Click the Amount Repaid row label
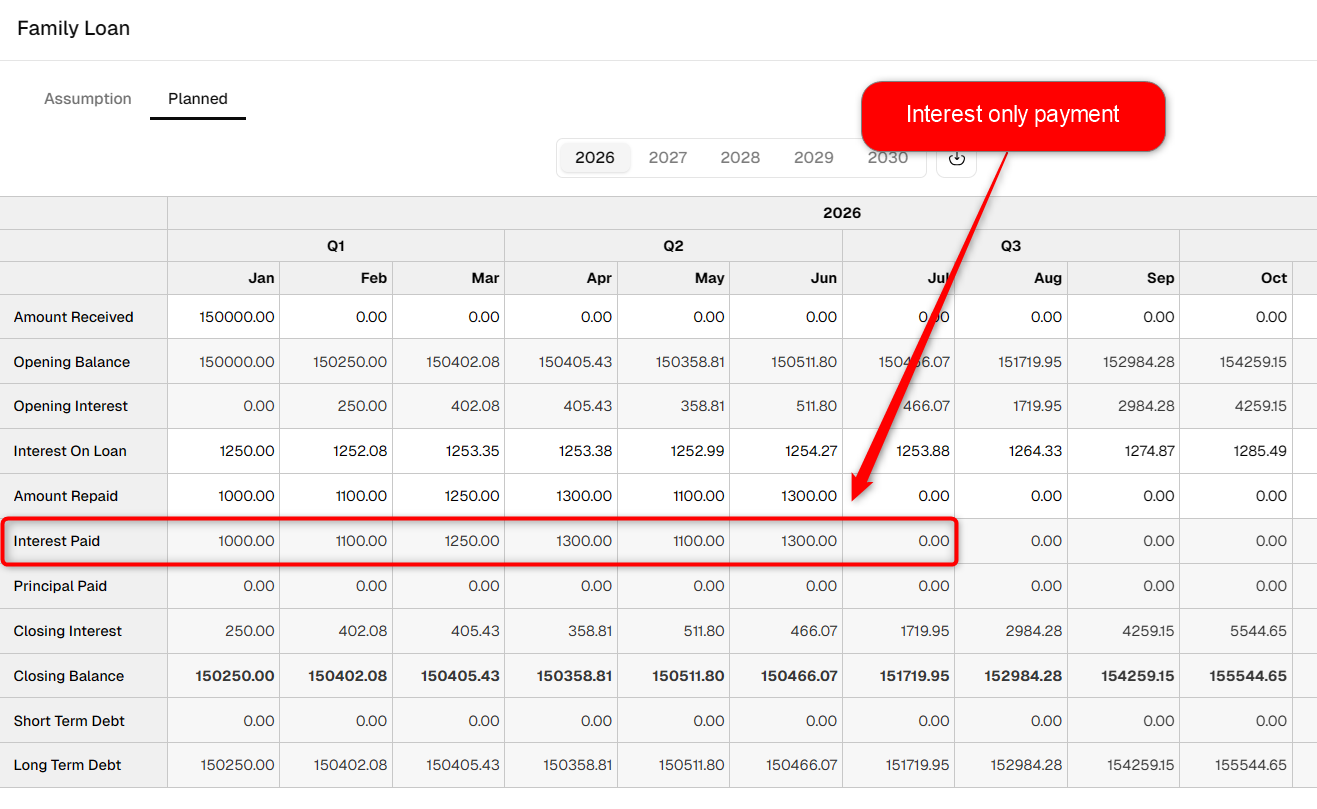 66,496
